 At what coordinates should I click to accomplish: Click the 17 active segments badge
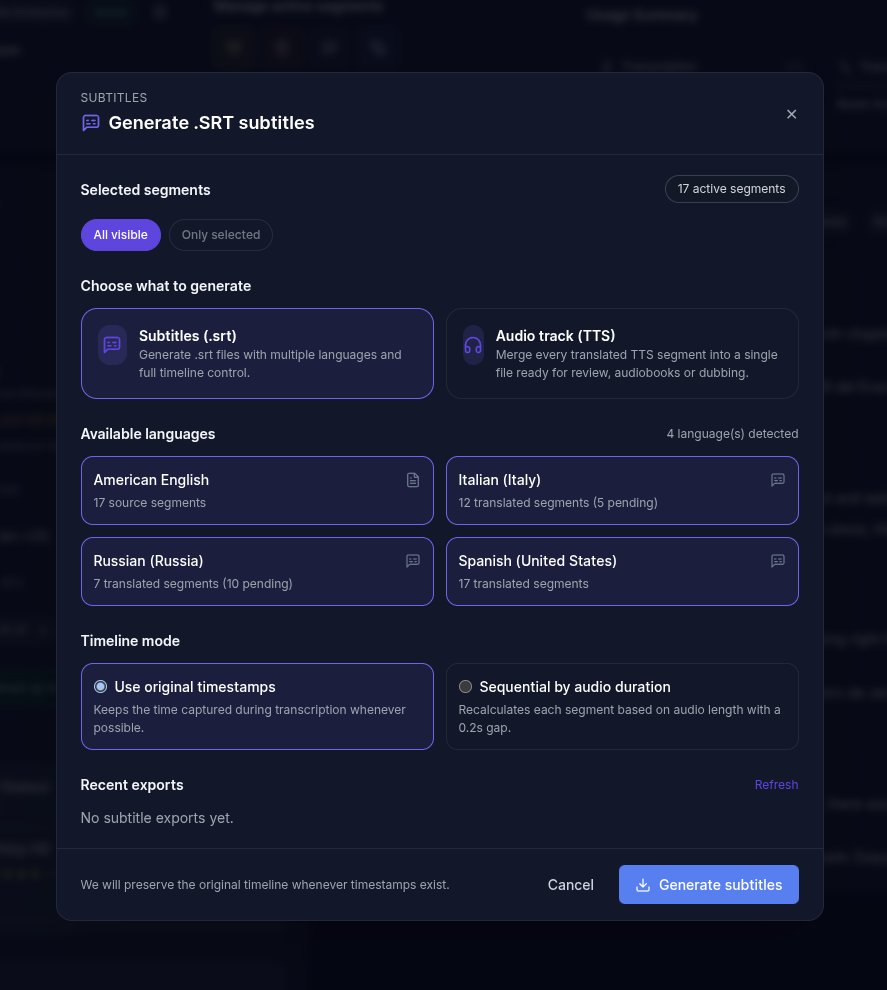click(731, 189)
